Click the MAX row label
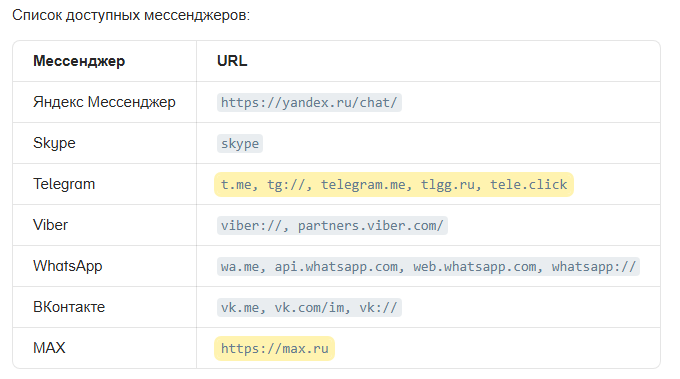 49,348
